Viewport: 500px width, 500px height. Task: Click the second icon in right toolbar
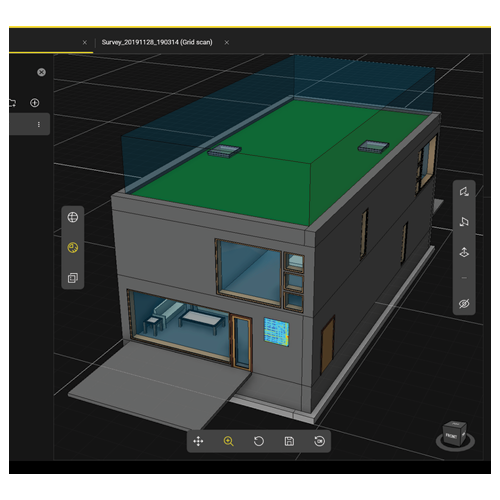[464, 222]
